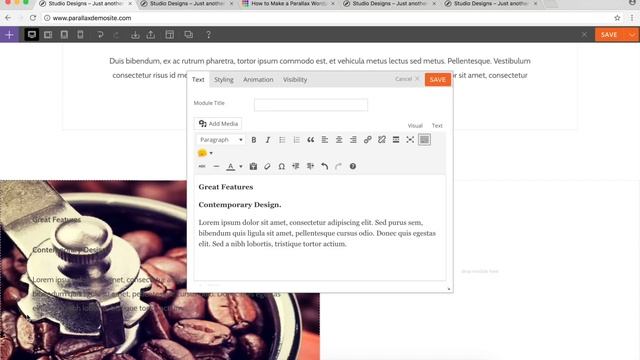The width and height of the screenshot is (640, 360).
Task: Focus the Module Title input field
Action: [311, 105]
